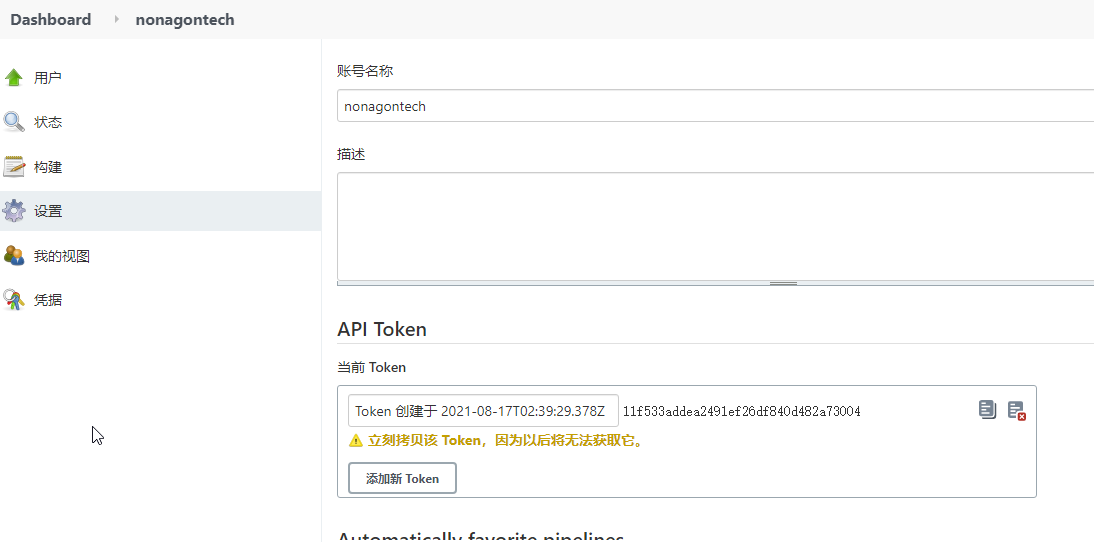The width and height of the screenshot is (1094, 542).
Task: Click the green arrow 用户 icon
Action: click(14, 78)
